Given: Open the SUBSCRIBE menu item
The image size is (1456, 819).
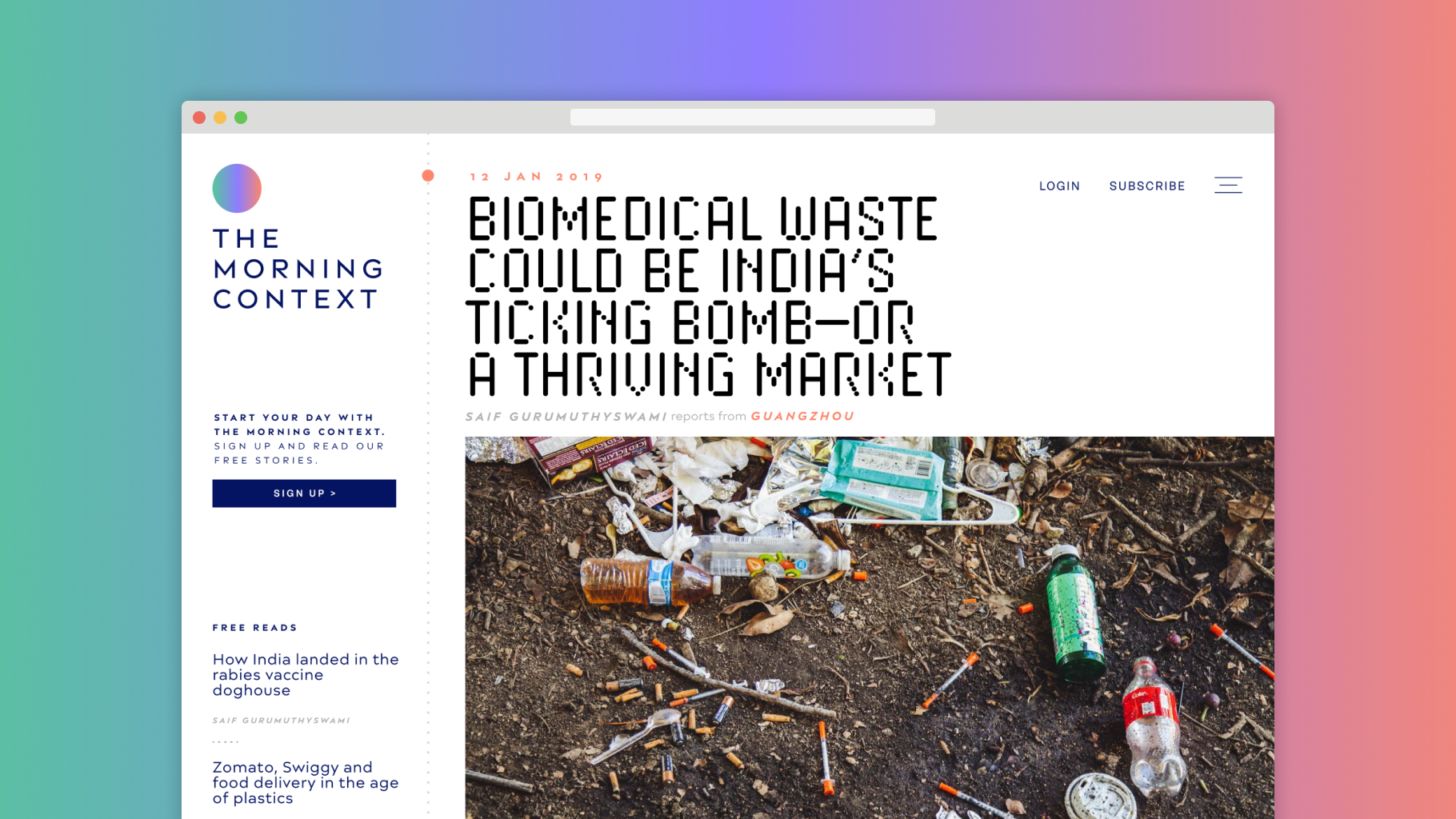Looking at the screenshot, I should point(1147,186).
